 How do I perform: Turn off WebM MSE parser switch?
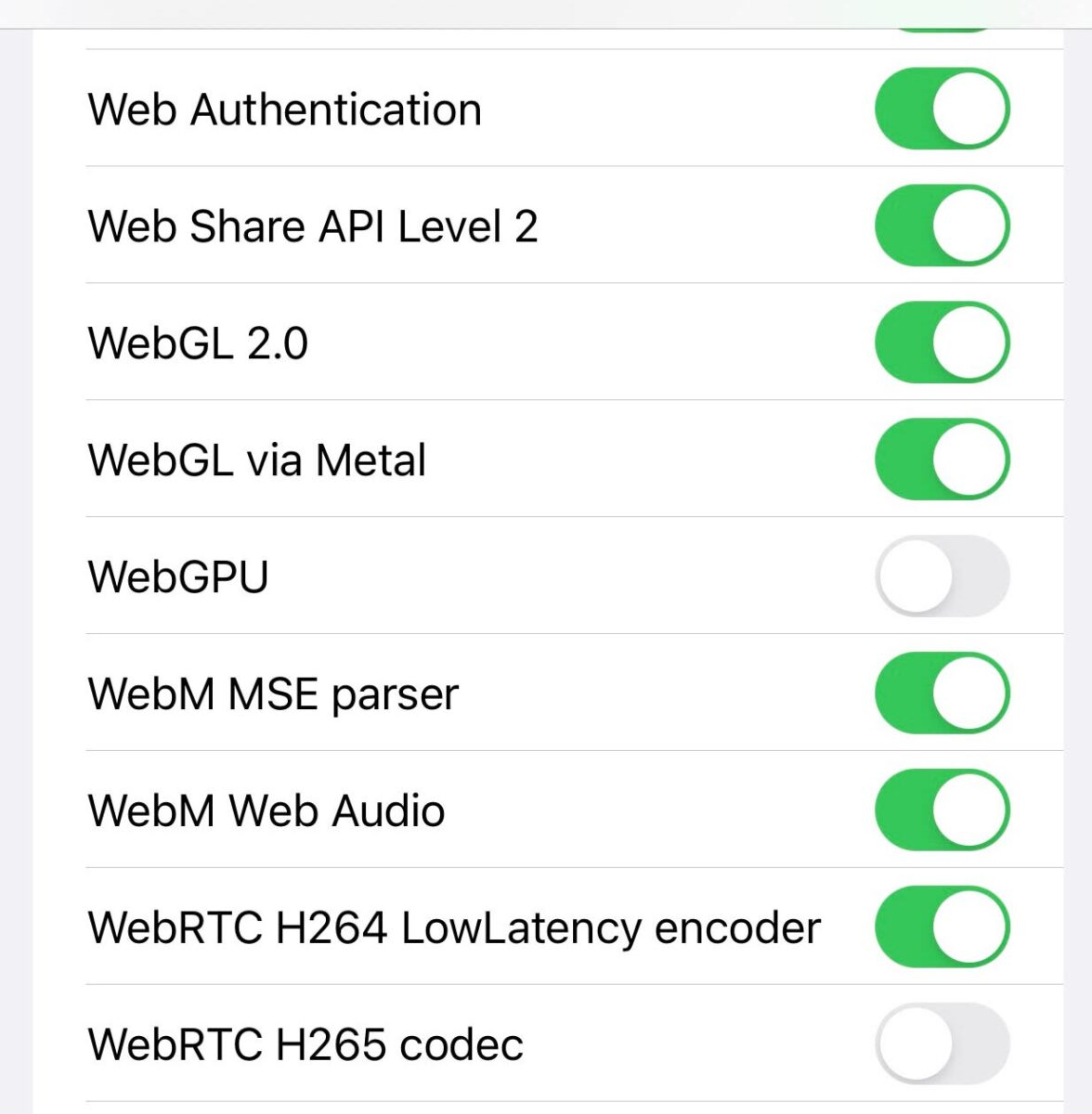(942, 693)
